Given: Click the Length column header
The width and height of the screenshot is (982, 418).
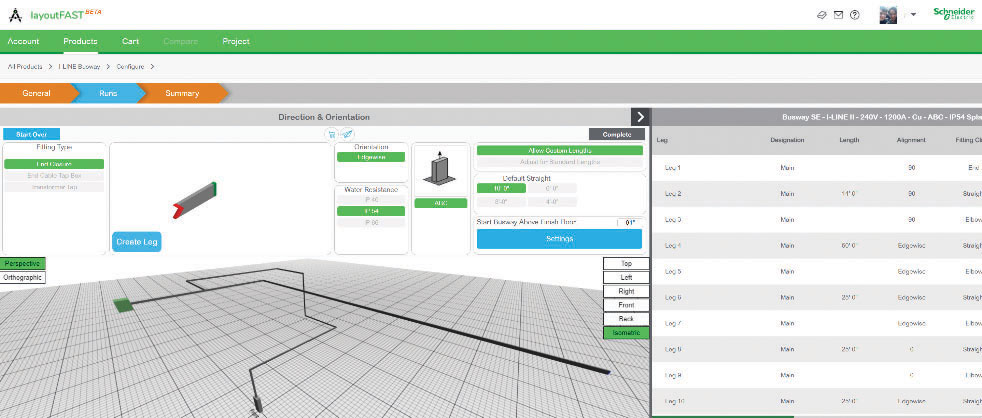Looking at the screenshot, I should [x=849, y=140].
